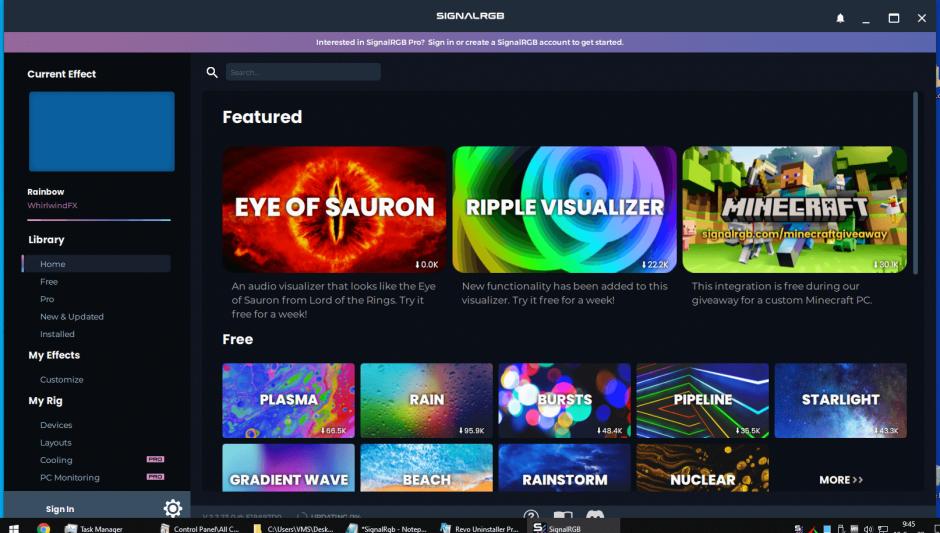
Task: Show Installed effects
Action: coord(57,334)
